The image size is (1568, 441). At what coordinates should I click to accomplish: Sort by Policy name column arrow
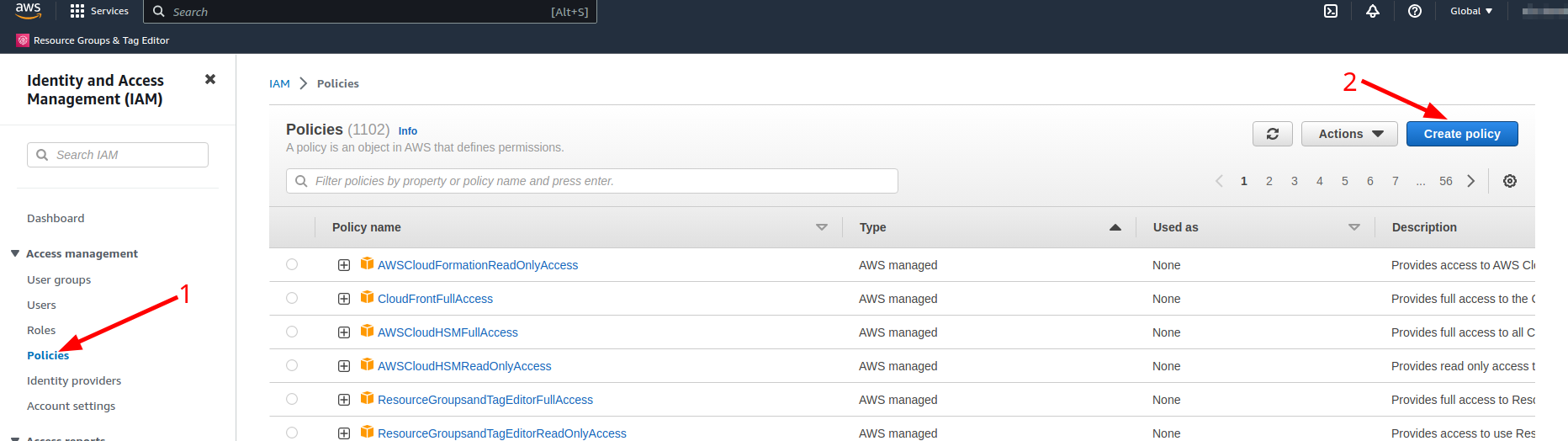pos(822,227)
